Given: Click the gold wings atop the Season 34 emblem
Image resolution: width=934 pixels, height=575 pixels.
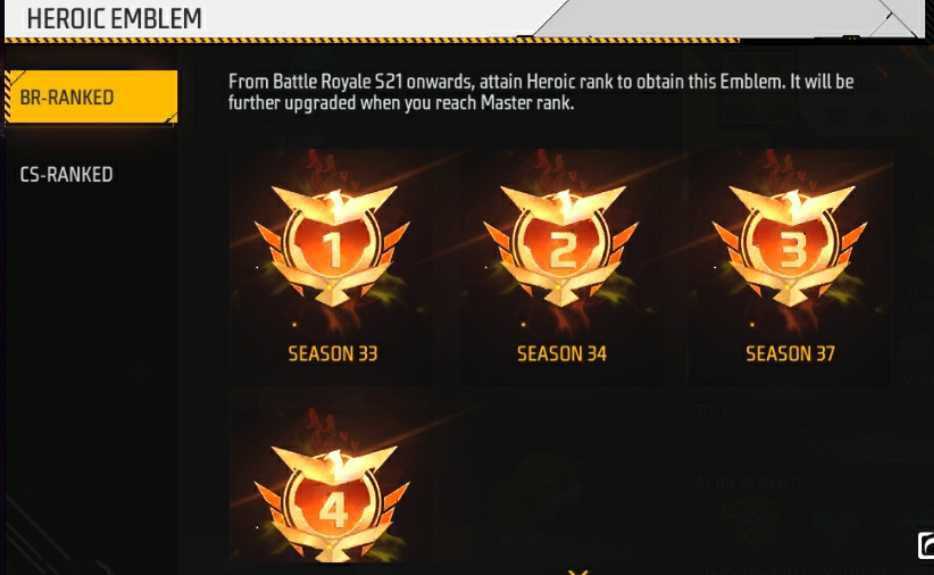Looking at the screenshot, I should [x=563, y=203].
